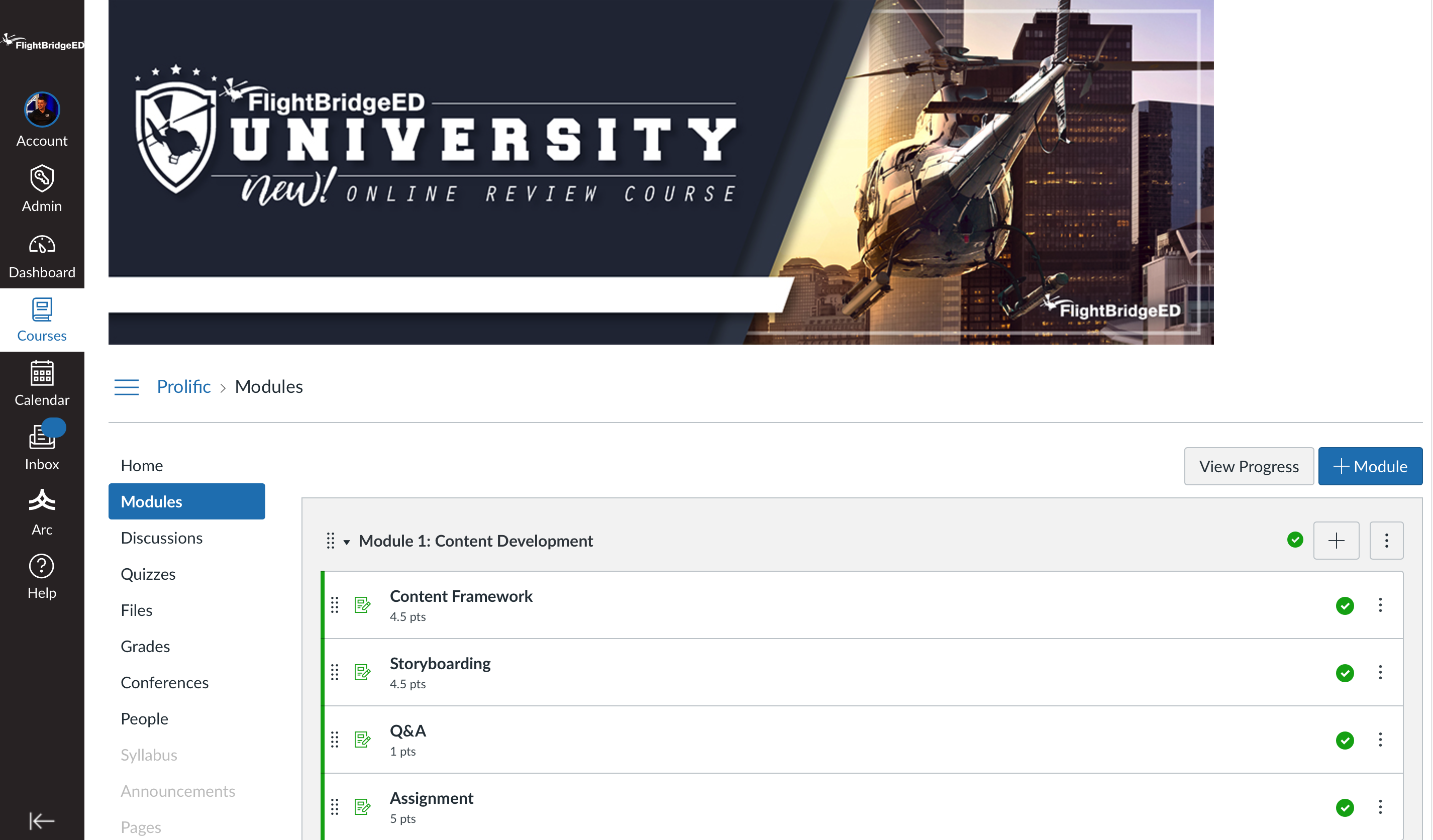Viewport: 1433px width, 840px height.
Task: Click the View Progress button
Action: point(1249,466)
